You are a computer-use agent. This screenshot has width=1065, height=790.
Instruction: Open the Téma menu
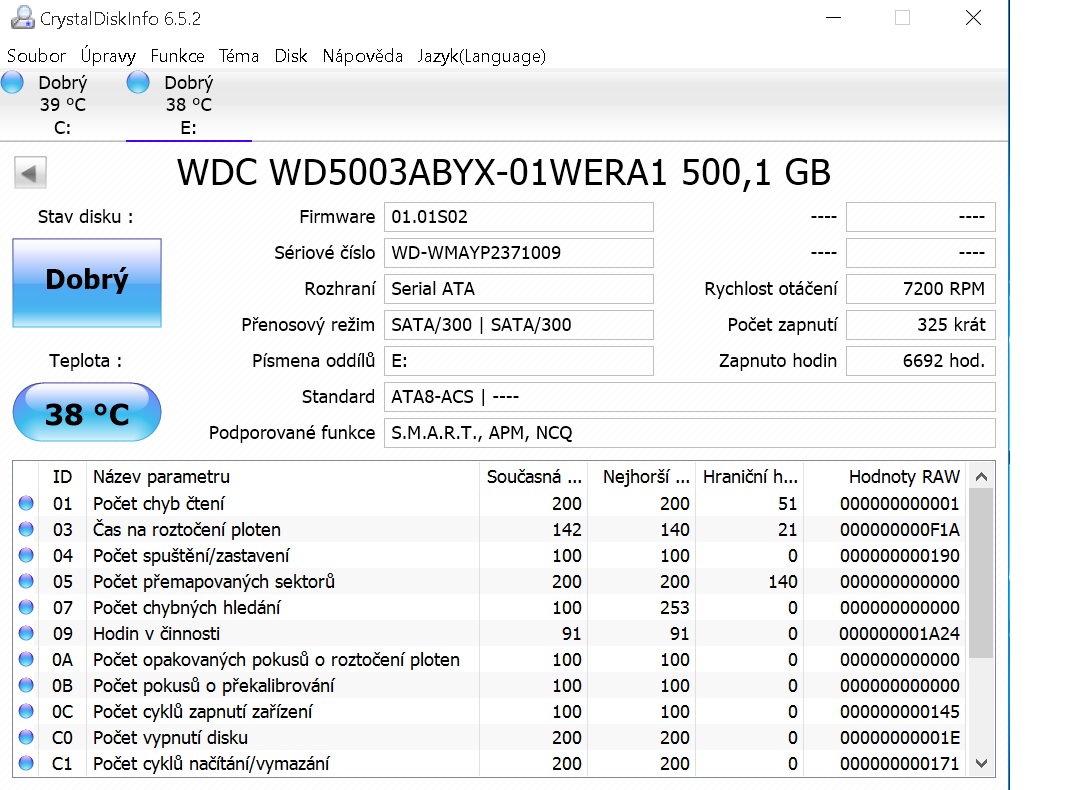tap(238, 56)
